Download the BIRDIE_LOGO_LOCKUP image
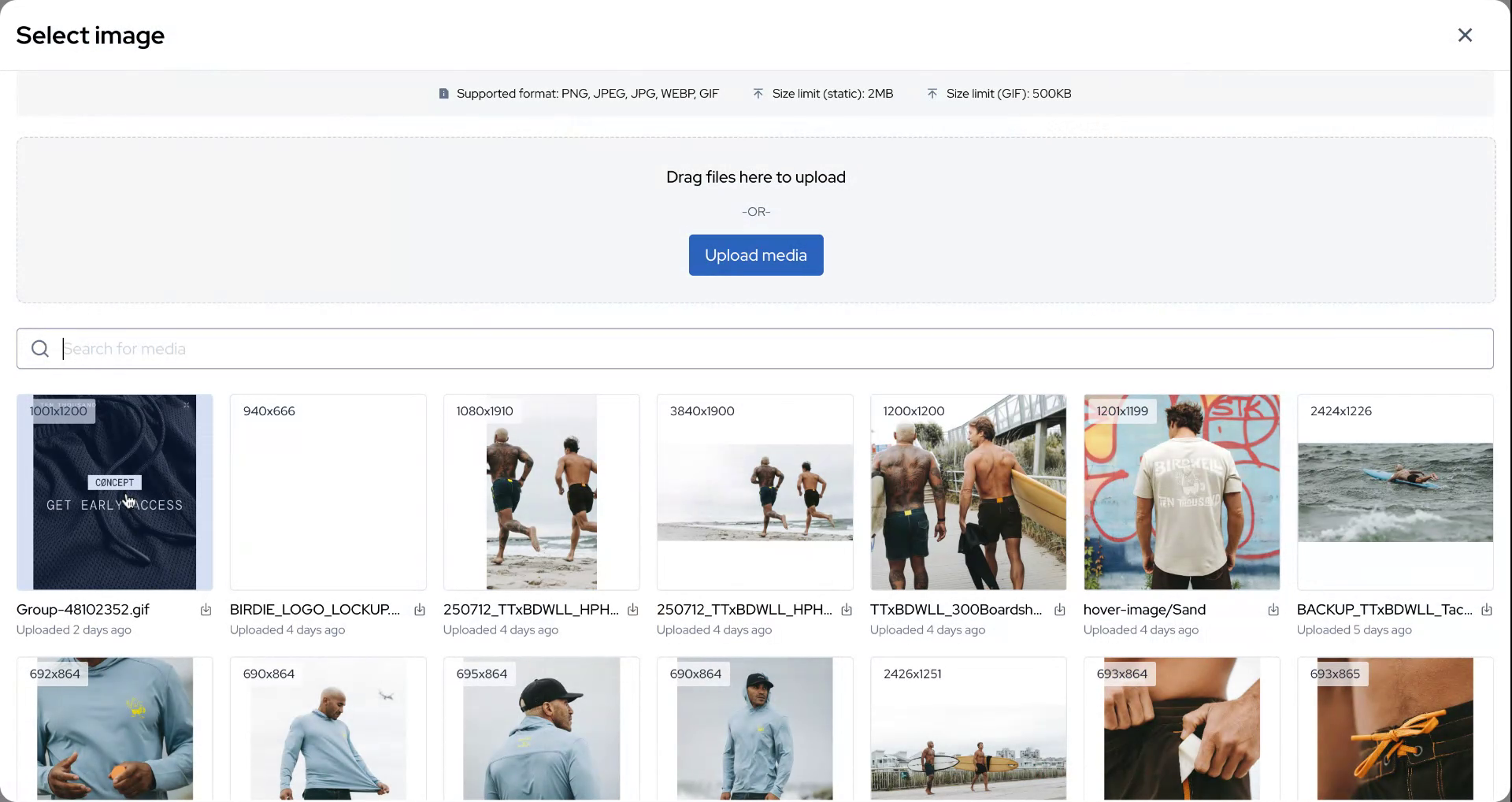This screenshot has height=802, width=1512. click(x=420, y=610)
